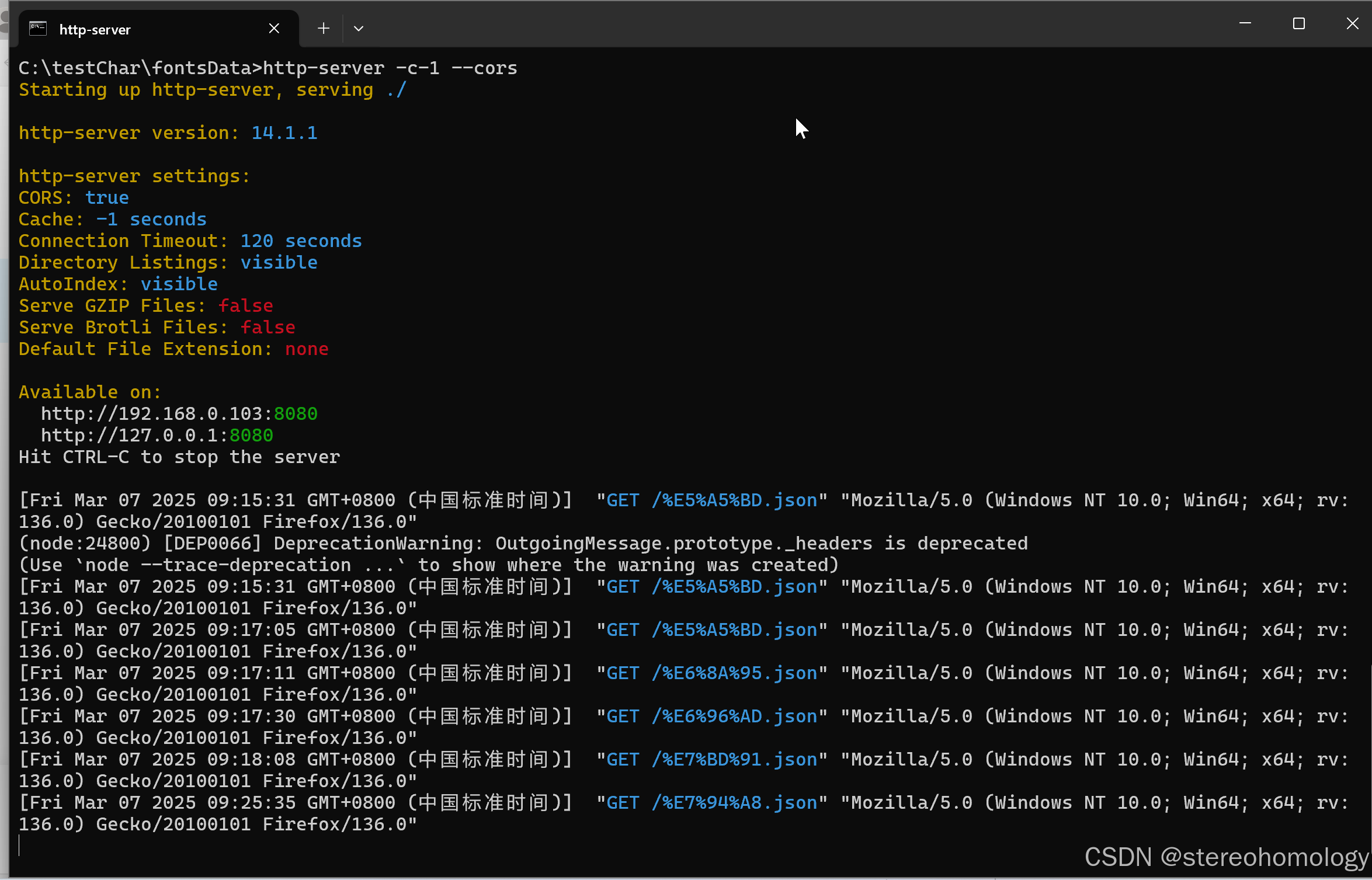Maximize the terminal window

point(1298,24)
